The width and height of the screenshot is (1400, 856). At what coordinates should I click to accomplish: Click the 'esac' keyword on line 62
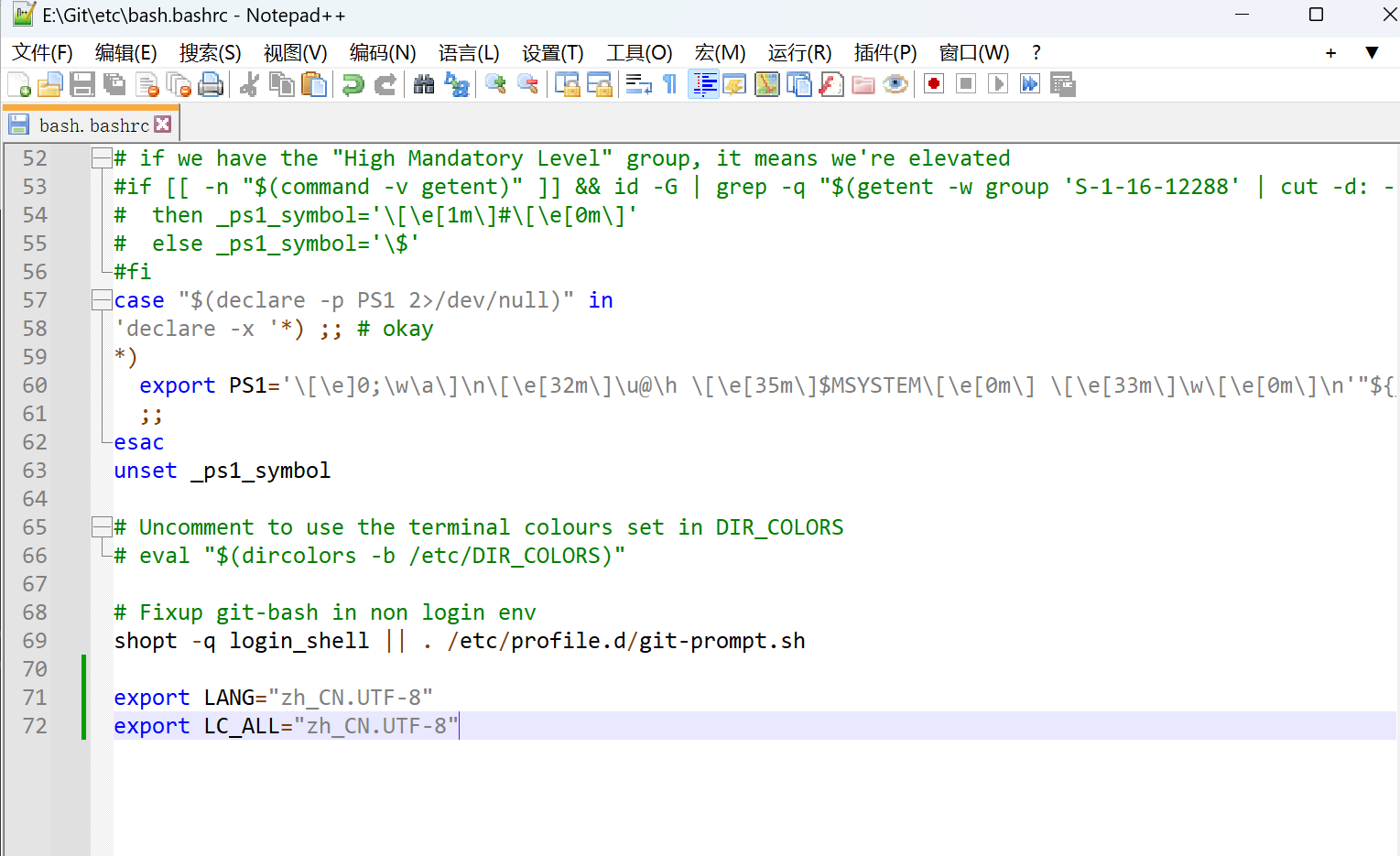point(139,442)
